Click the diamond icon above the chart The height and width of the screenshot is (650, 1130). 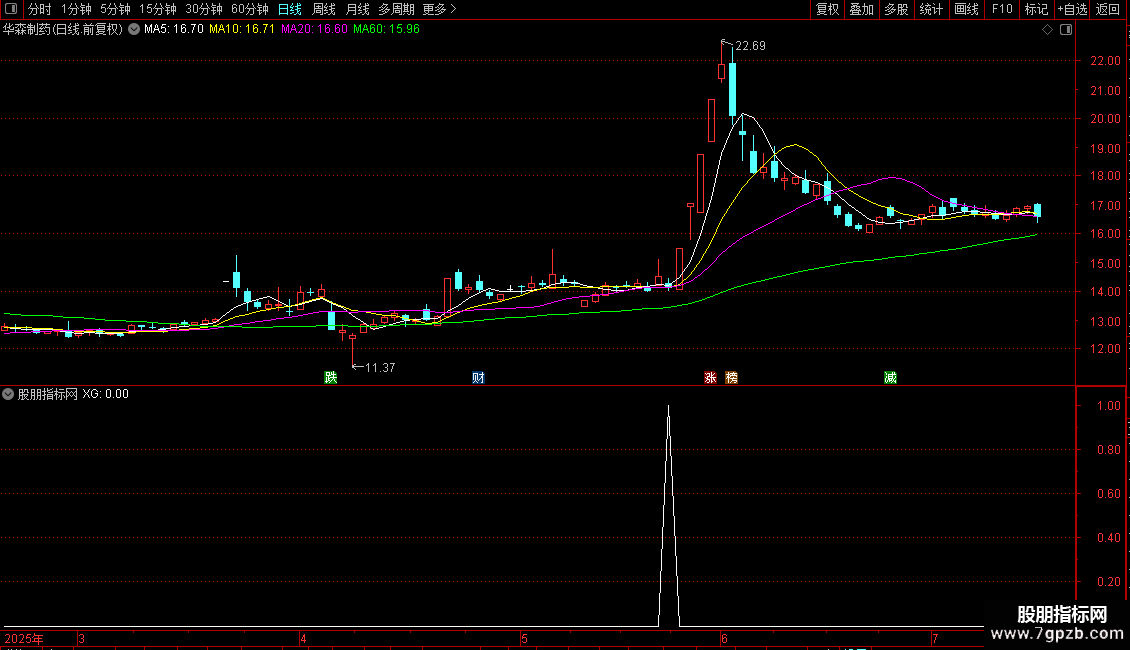pyautogui.click(x=1048, y=30)
